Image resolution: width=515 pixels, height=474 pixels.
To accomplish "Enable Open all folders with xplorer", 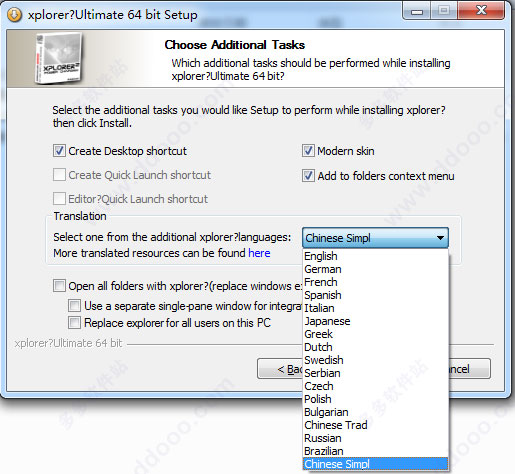I will click(59, 286).
